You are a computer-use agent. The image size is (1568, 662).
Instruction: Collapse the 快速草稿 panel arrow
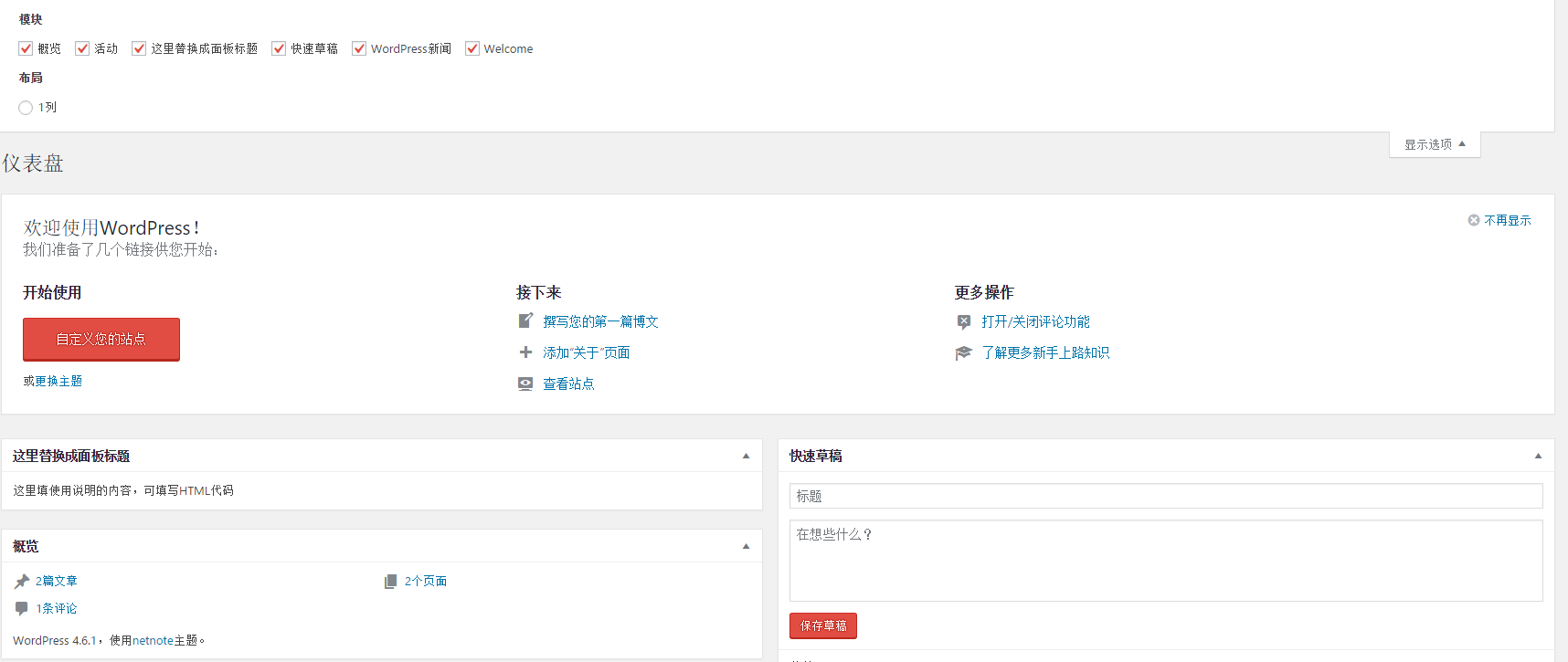(1538, 456)
